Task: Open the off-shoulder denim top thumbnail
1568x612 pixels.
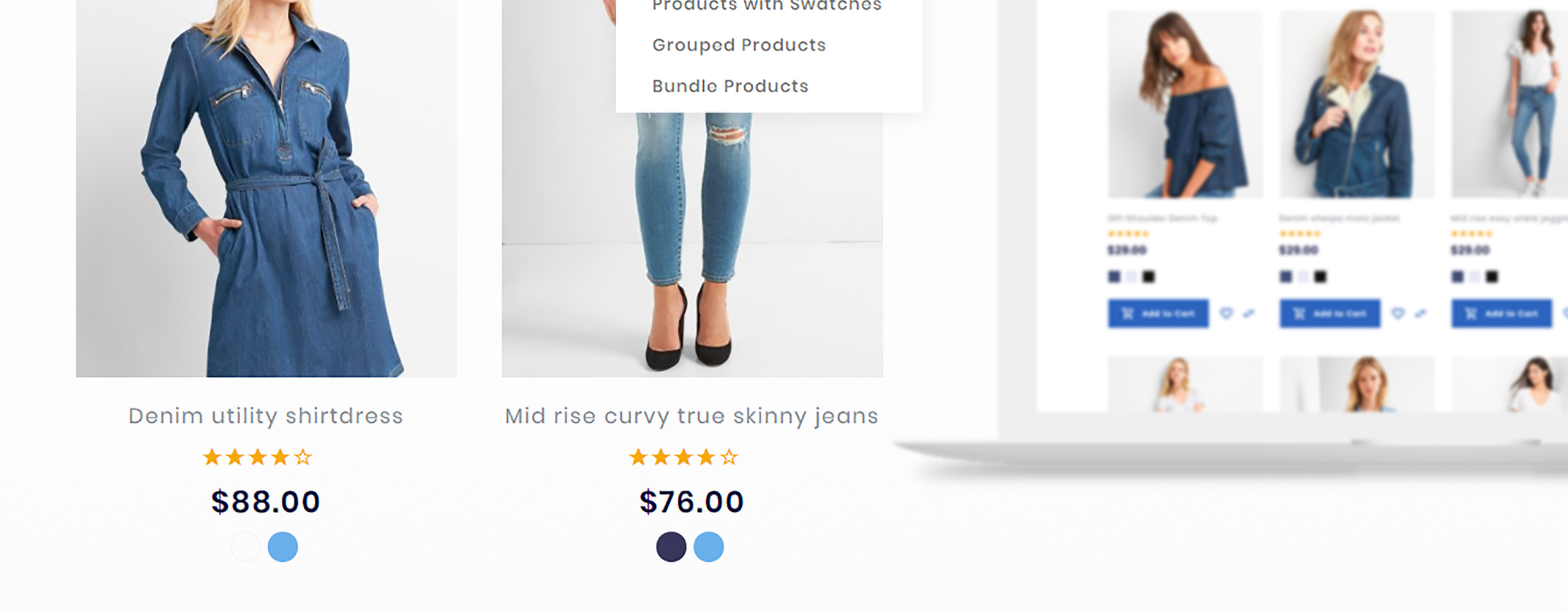Action: pyautogui.click(x=1185, y=104)
